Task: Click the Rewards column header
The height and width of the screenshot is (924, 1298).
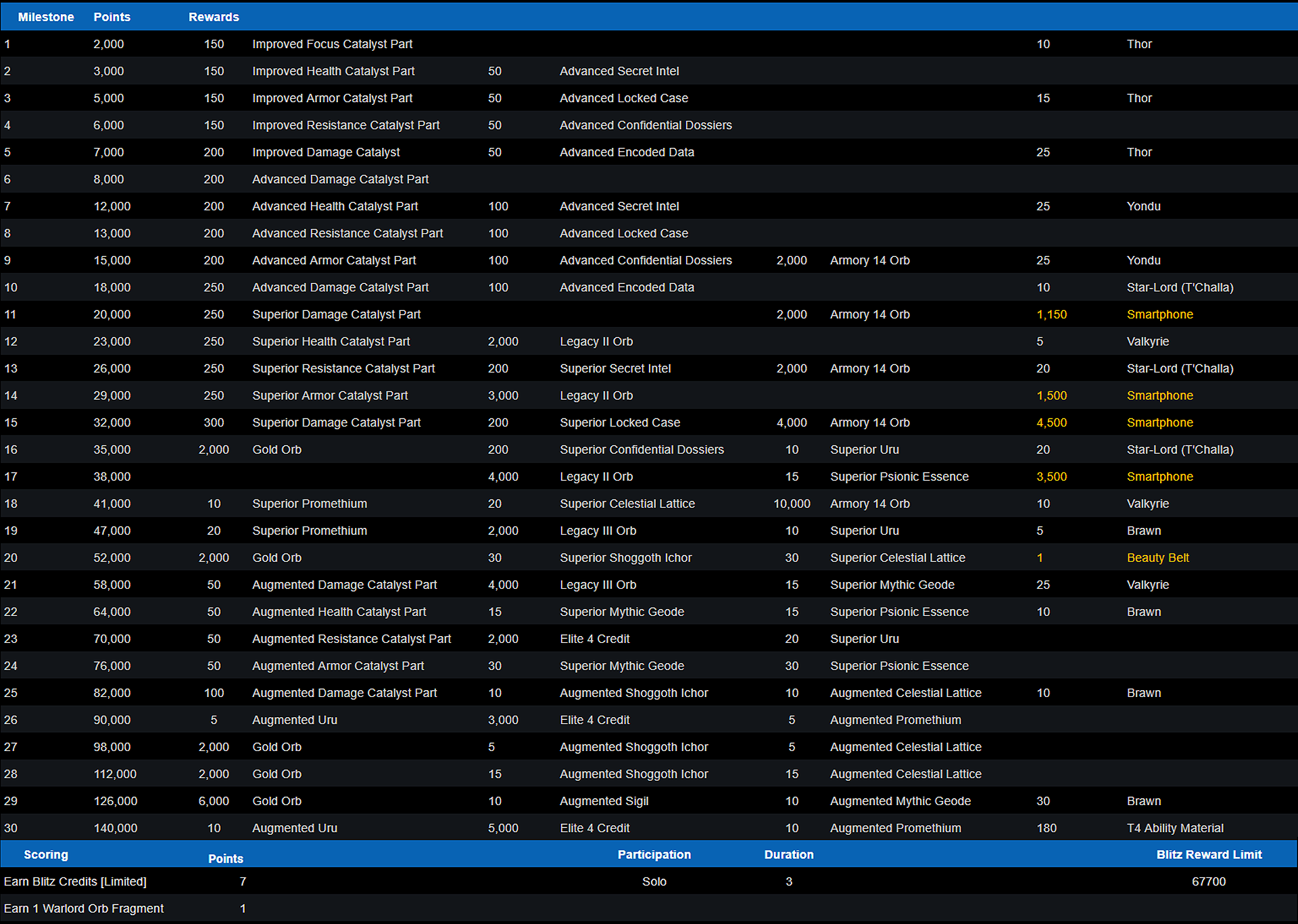Action: tap(214, 17)
